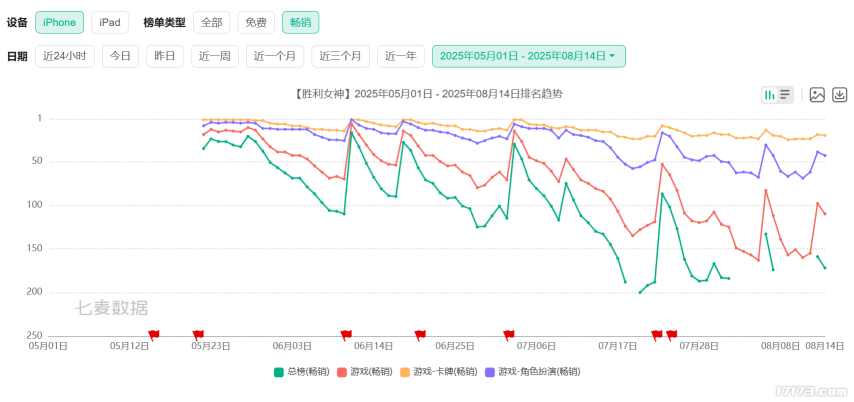
Task: Open the 2025年05月01日 - 2025年08月14日 date range dropdown
Action: pyautogui.click(x=528, y=56)
